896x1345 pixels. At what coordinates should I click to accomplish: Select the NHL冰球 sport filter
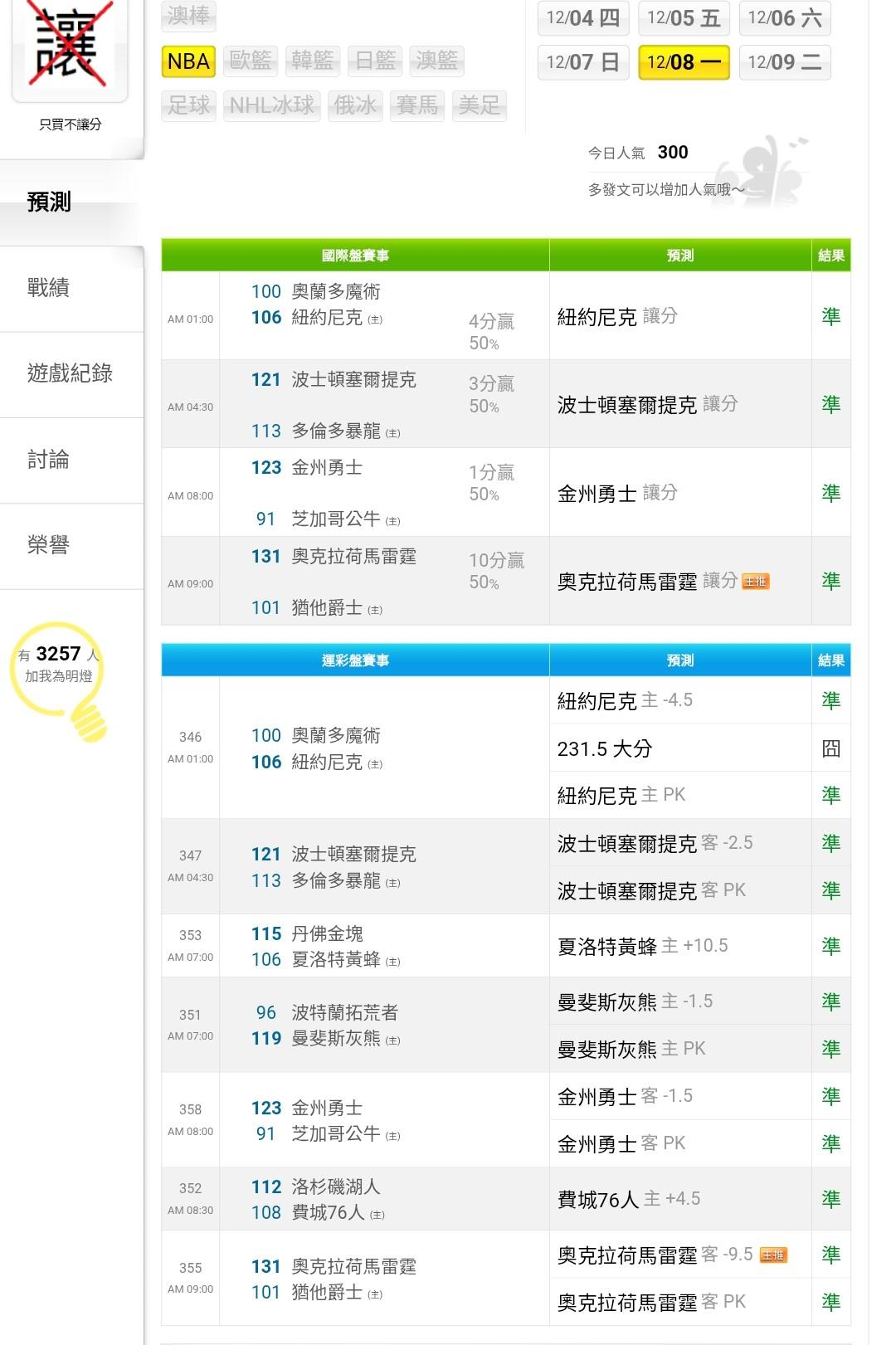point(271,105)
